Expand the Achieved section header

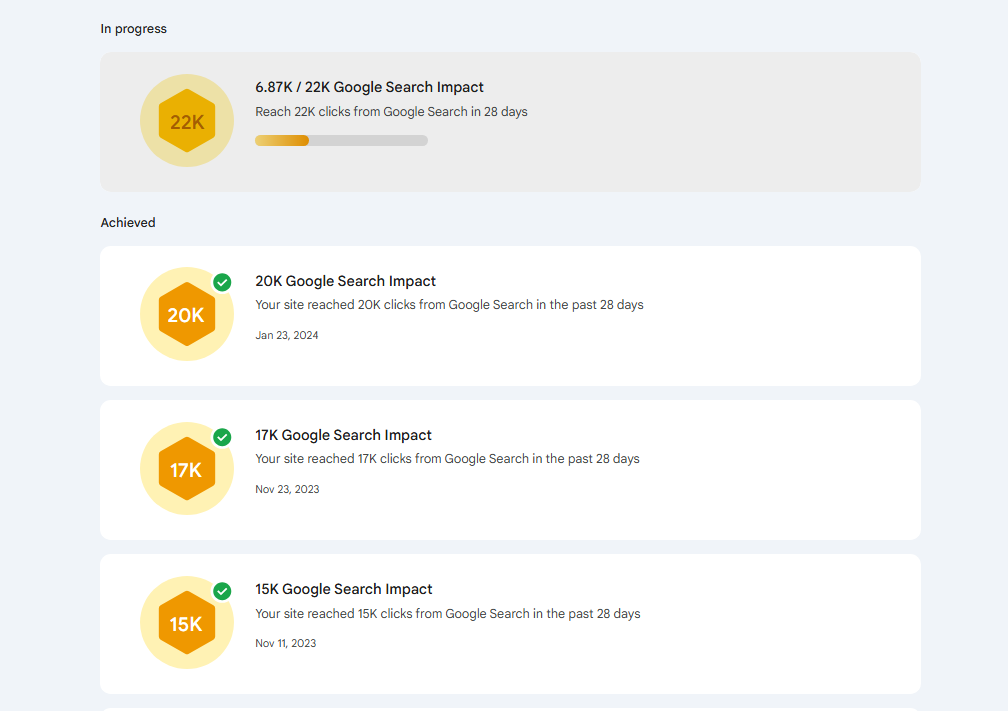(x=128, y=222)
